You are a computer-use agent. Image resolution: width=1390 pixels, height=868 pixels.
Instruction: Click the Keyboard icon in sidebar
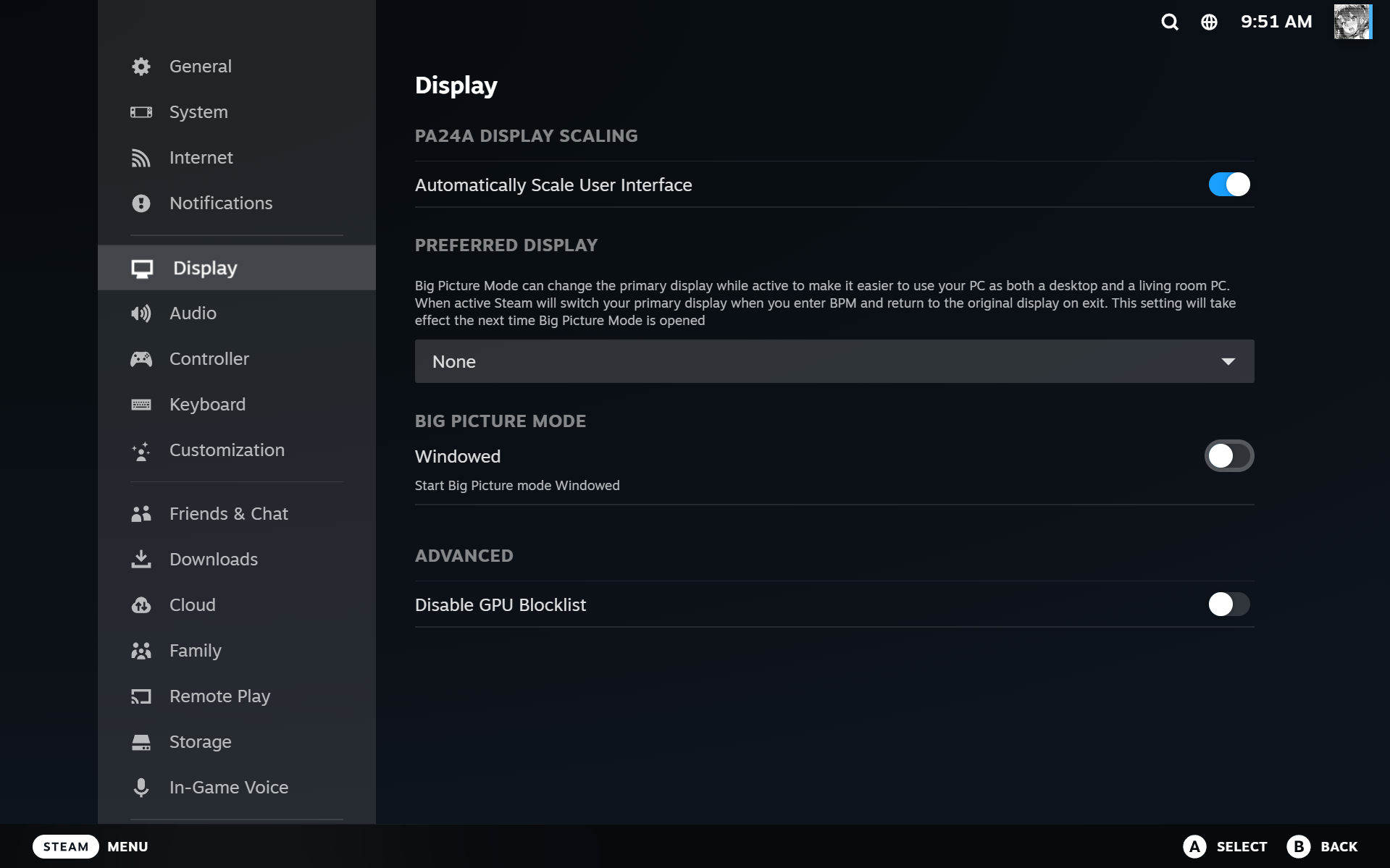[x=141, y=405]
